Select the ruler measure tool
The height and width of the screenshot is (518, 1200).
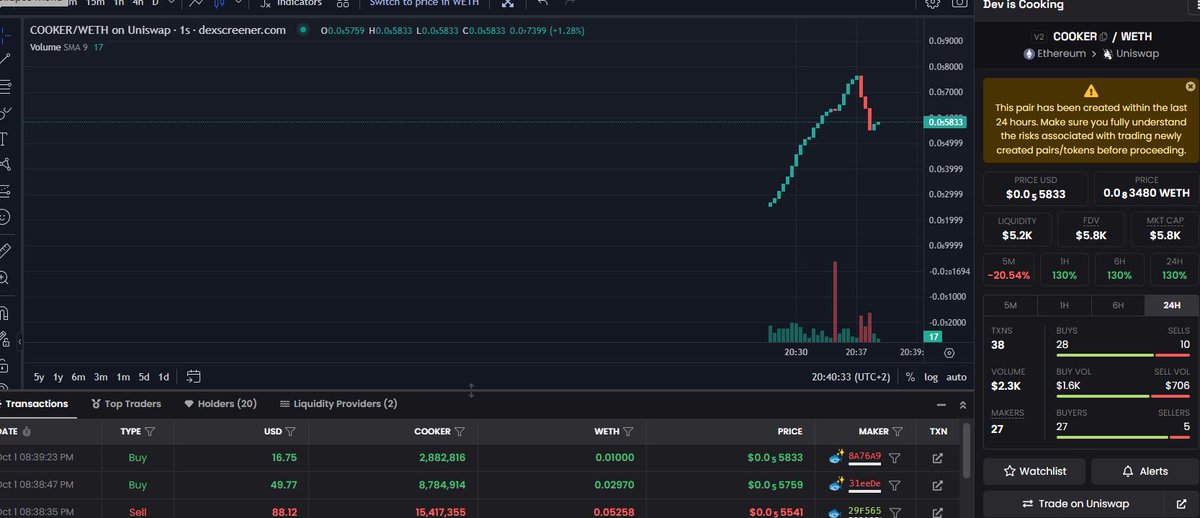[5, 250]
